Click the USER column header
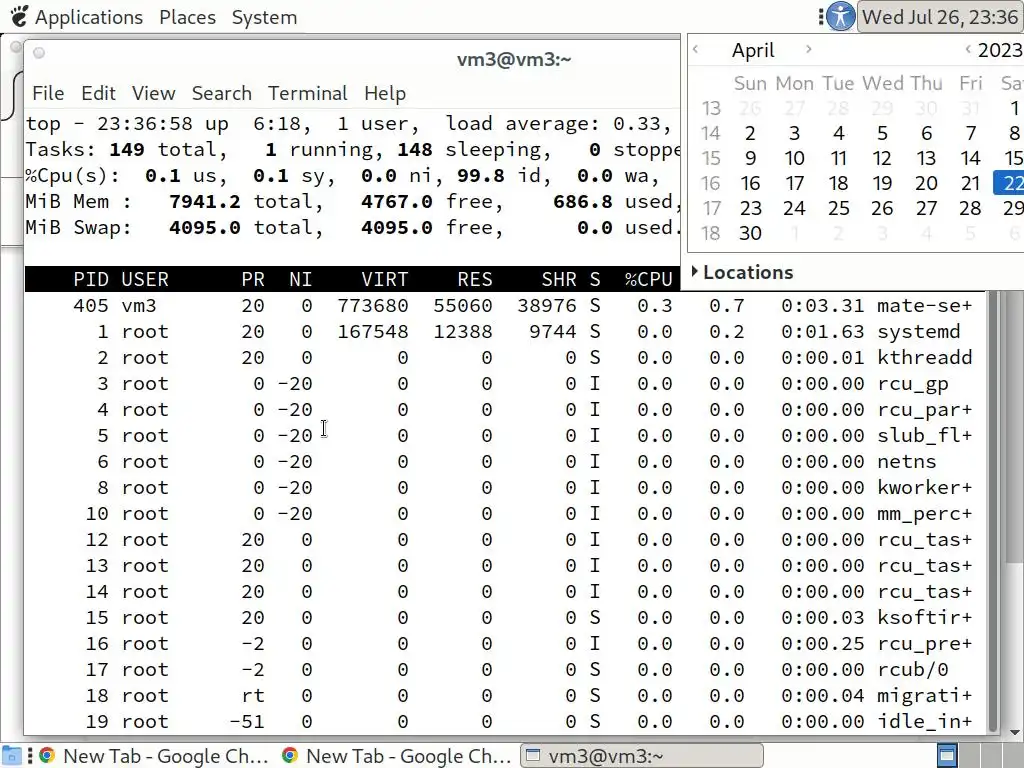The image size is (1024, 768). (145, 280)
